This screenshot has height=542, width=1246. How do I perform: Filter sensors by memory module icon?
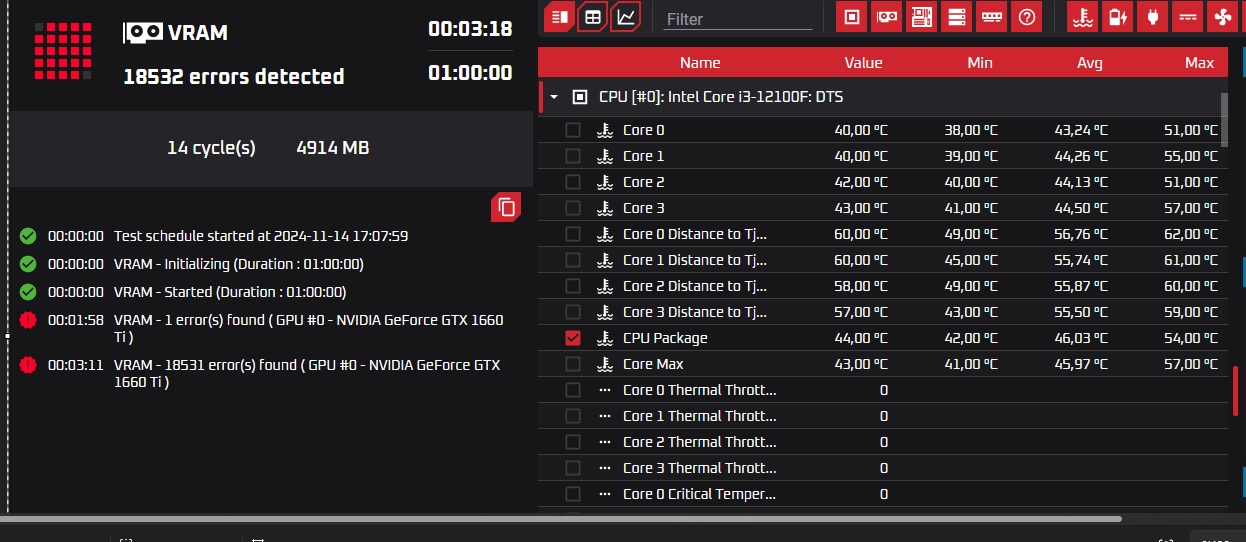click(x=992, y=17)
